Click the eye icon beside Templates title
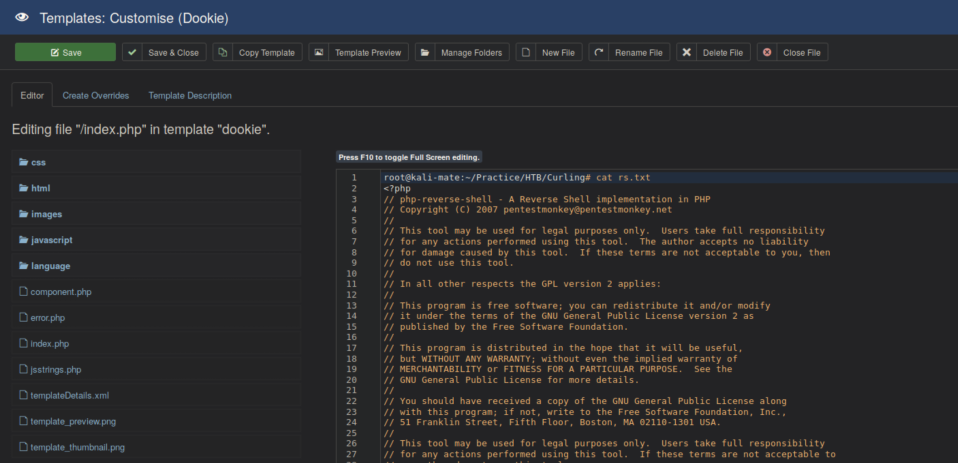The width and height of the screenshot is (958, 463). 20,18
